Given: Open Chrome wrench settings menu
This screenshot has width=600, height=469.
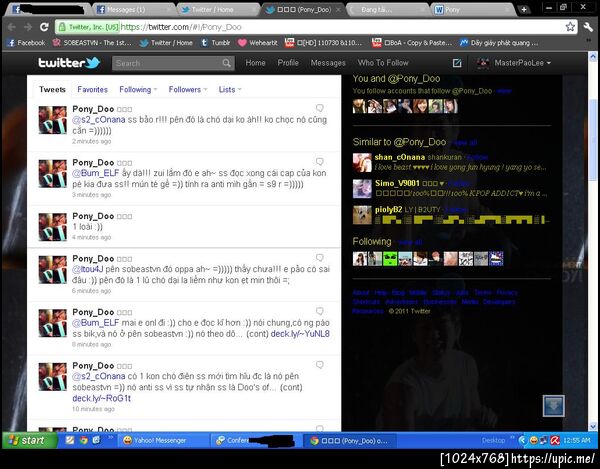Looking at the screenshot, I should coord(588,27).
